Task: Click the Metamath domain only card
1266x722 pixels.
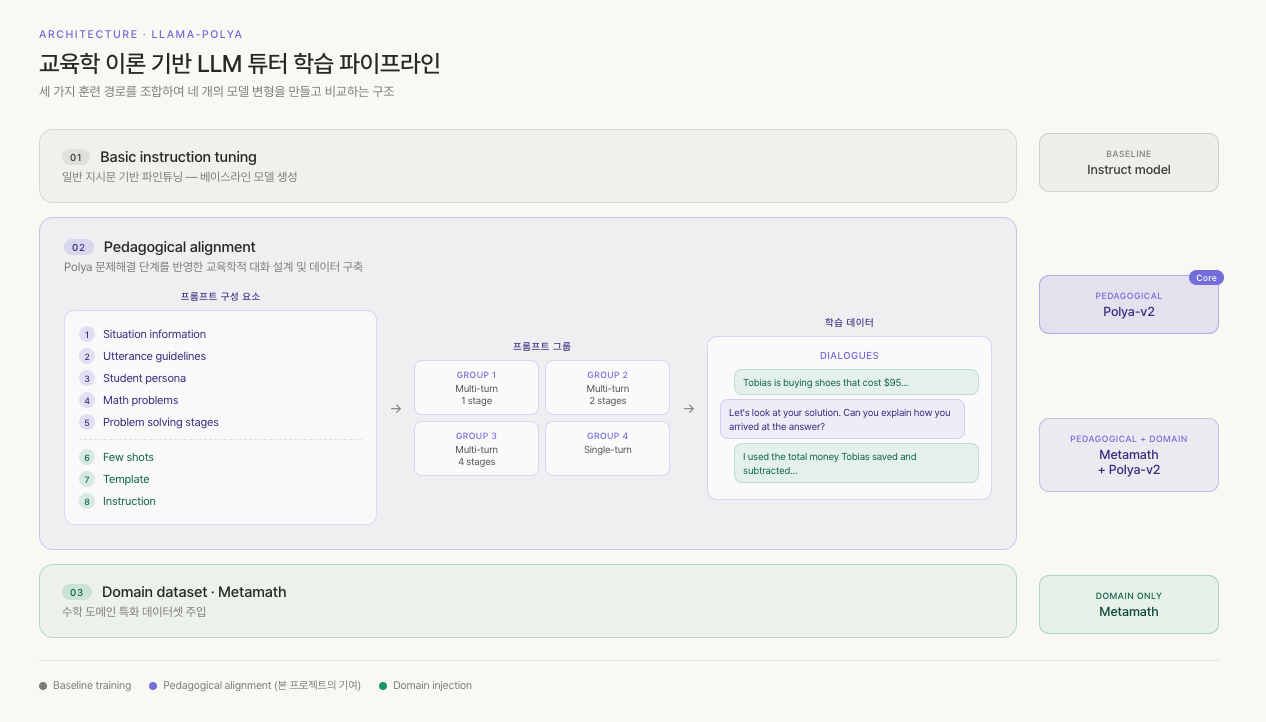Action: tap(1128, 604)
